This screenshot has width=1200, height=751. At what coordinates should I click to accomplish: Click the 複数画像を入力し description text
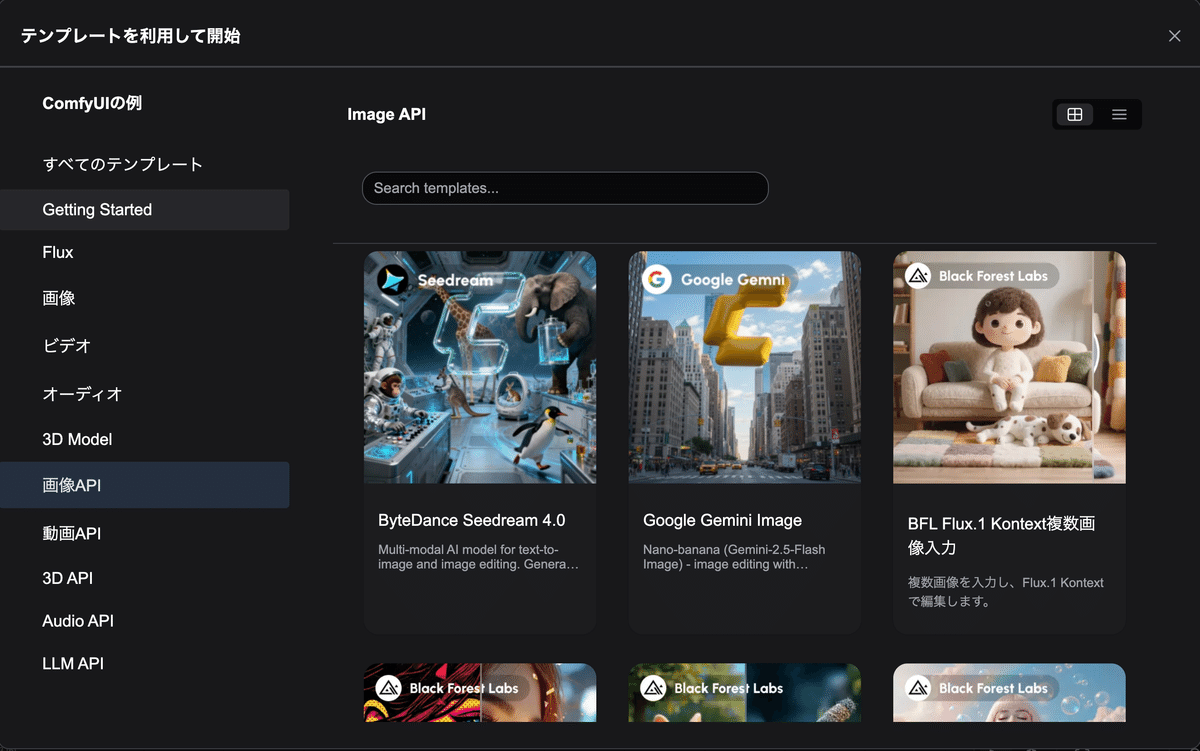click(x=1005, y=592)
